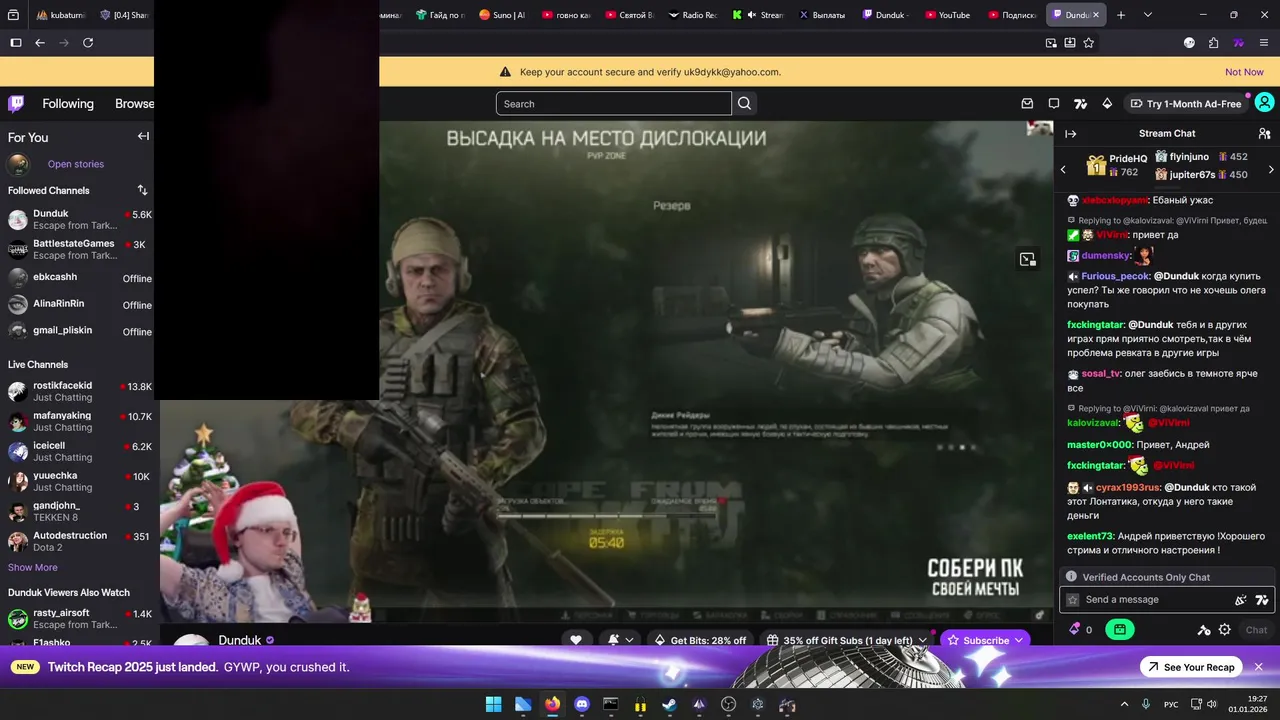
Task: Open rasty_airsoft recommended channel
Action: point(77,618)
